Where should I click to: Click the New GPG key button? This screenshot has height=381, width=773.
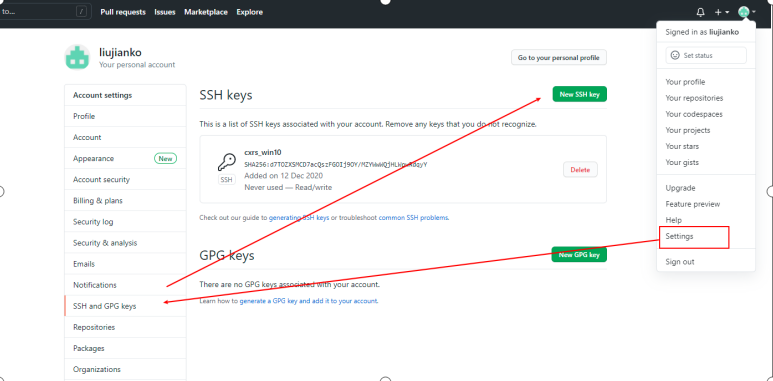pyautogui.click(x=579, y=255)
